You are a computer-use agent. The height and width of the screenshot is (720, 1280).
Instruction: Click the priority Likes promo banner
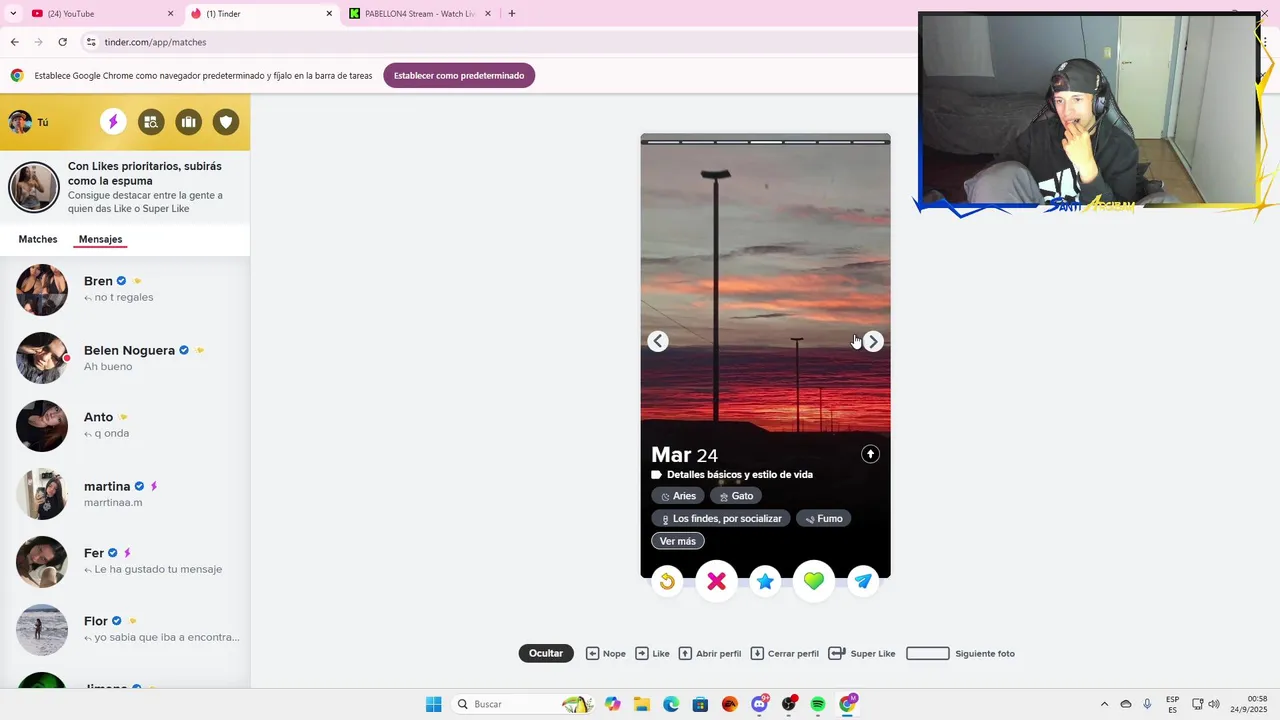125,188
